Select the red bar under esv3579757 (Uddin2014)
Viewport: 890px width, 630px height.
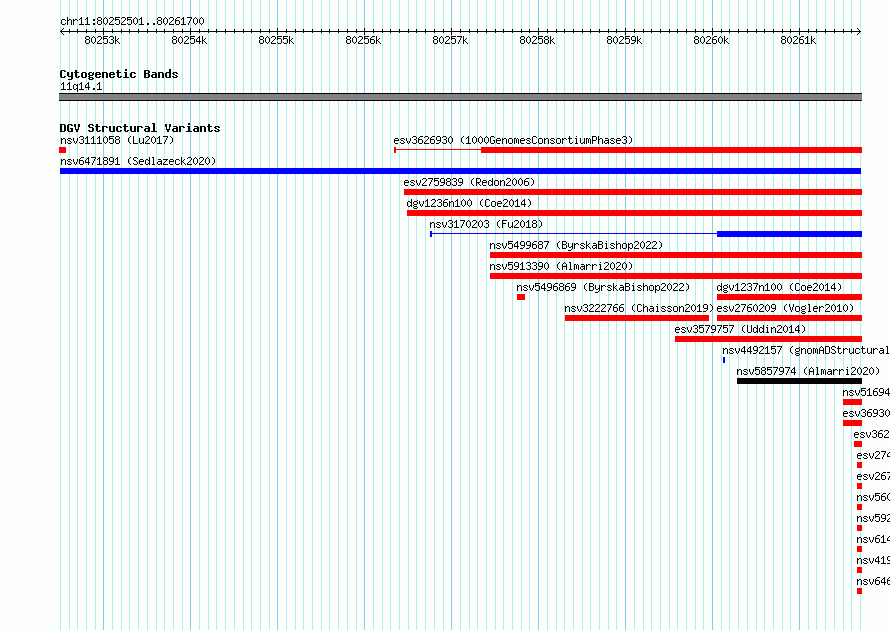click(769, 339)
